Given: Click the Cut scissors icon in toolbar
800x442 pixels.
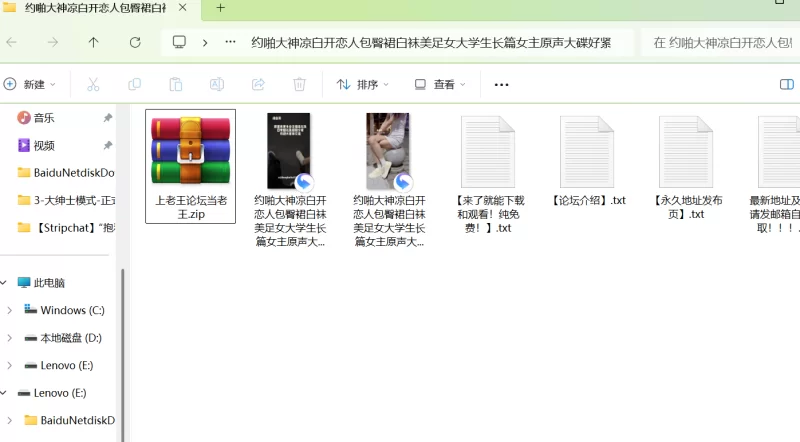Looking at the screenshot, I should point(93,84).
